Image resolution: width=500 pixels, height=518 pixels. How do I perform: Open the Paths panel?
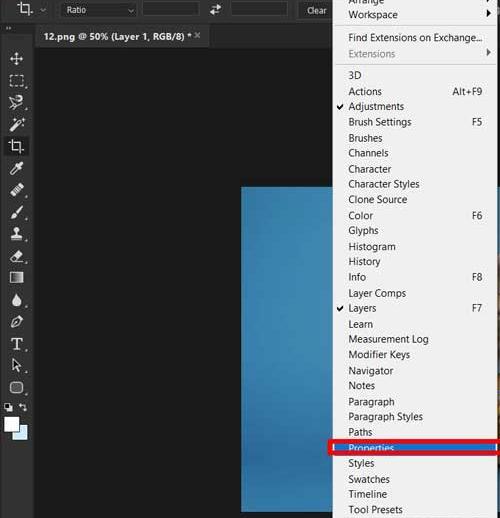click(415, 432)
